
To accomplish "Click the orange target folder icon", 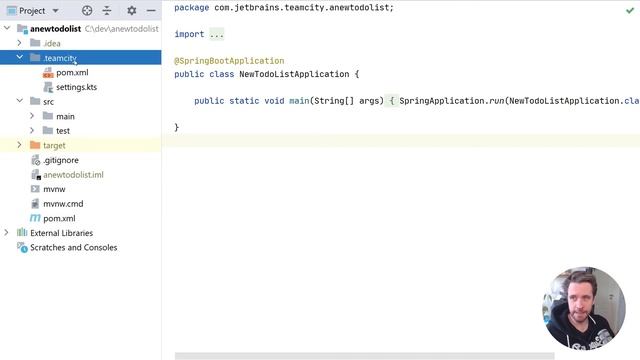I will tap(35, 145).
